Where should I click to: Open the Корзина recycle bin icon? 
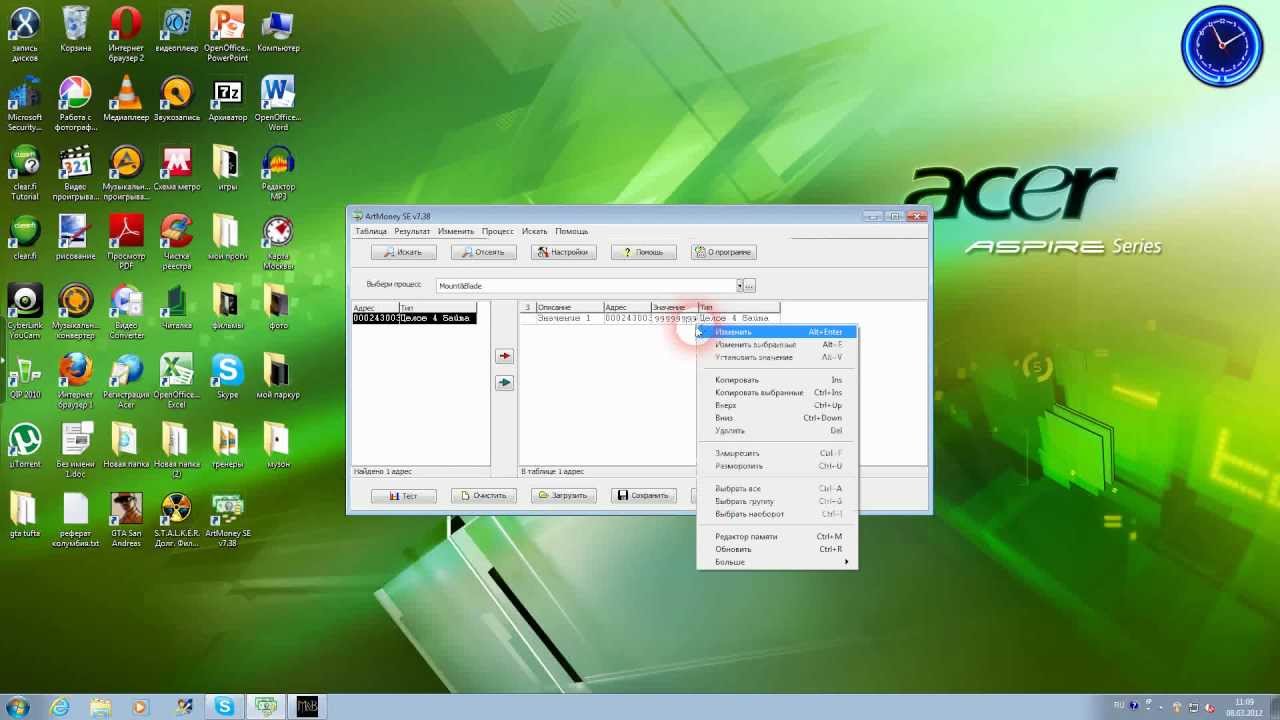[75, 30]
